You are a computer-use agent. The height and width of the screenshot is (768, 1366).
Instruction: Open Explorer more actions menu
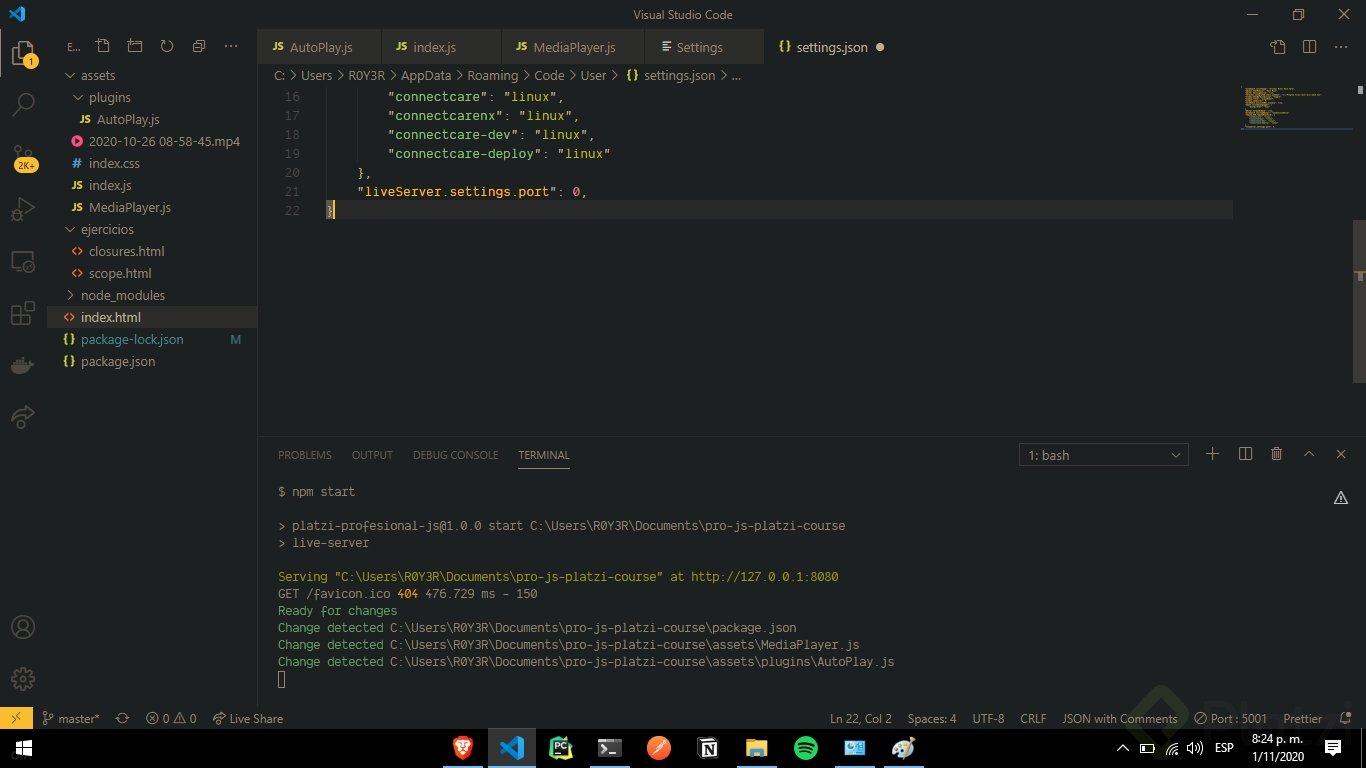(x=231, y=46)
